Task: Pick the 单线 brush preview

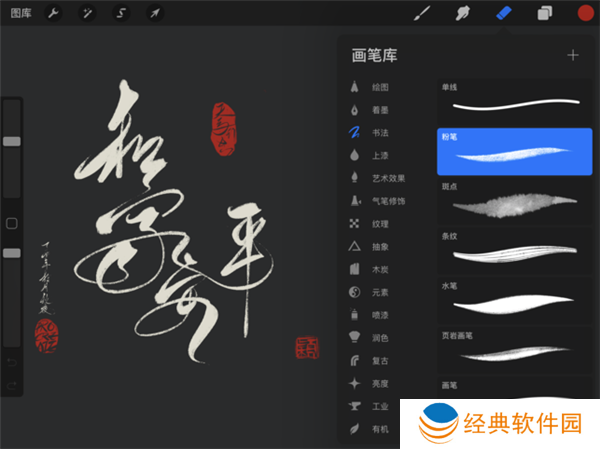Action: click(x=515, y=101)
